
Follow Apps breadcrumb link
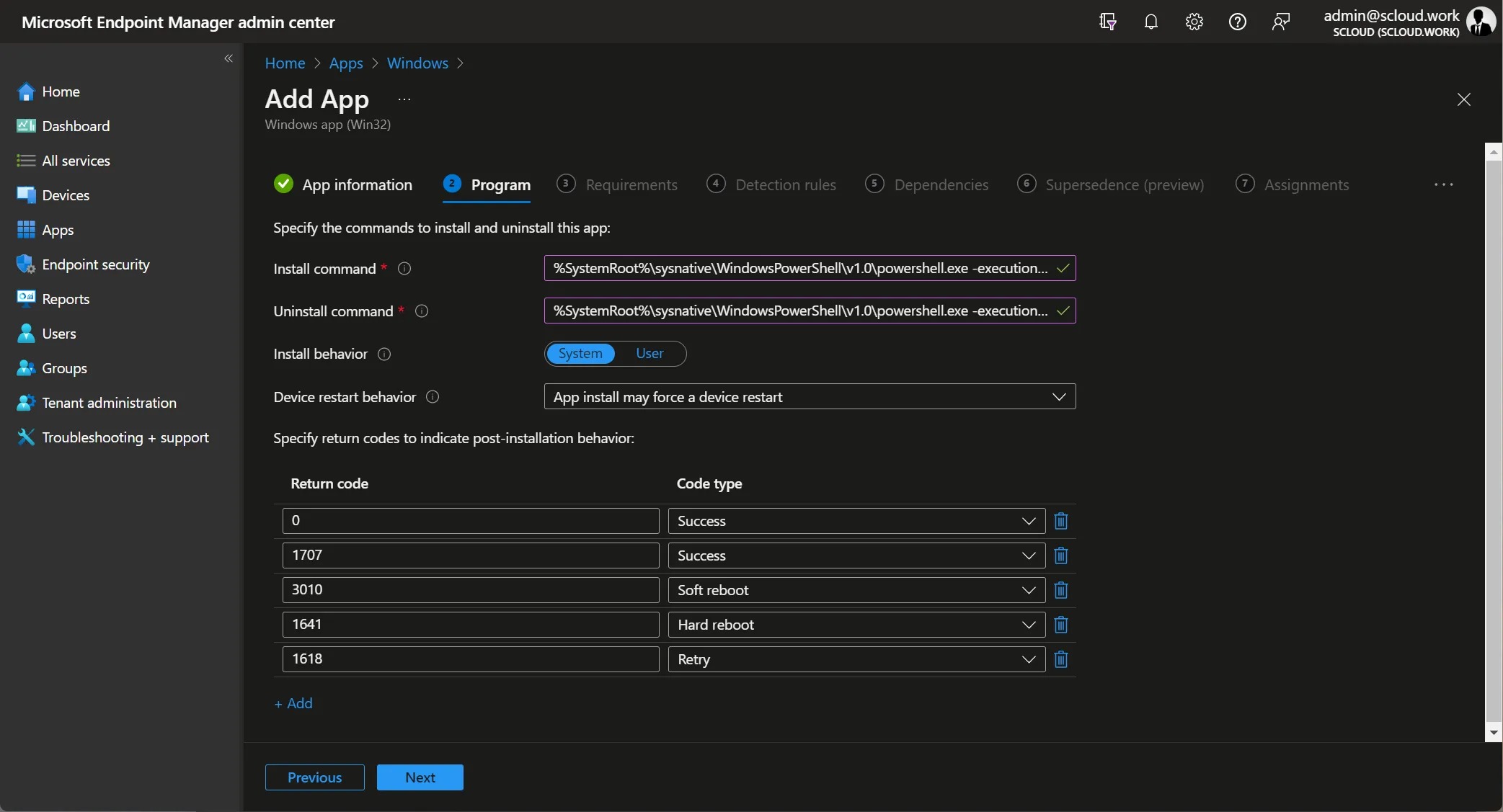point(346,63)
